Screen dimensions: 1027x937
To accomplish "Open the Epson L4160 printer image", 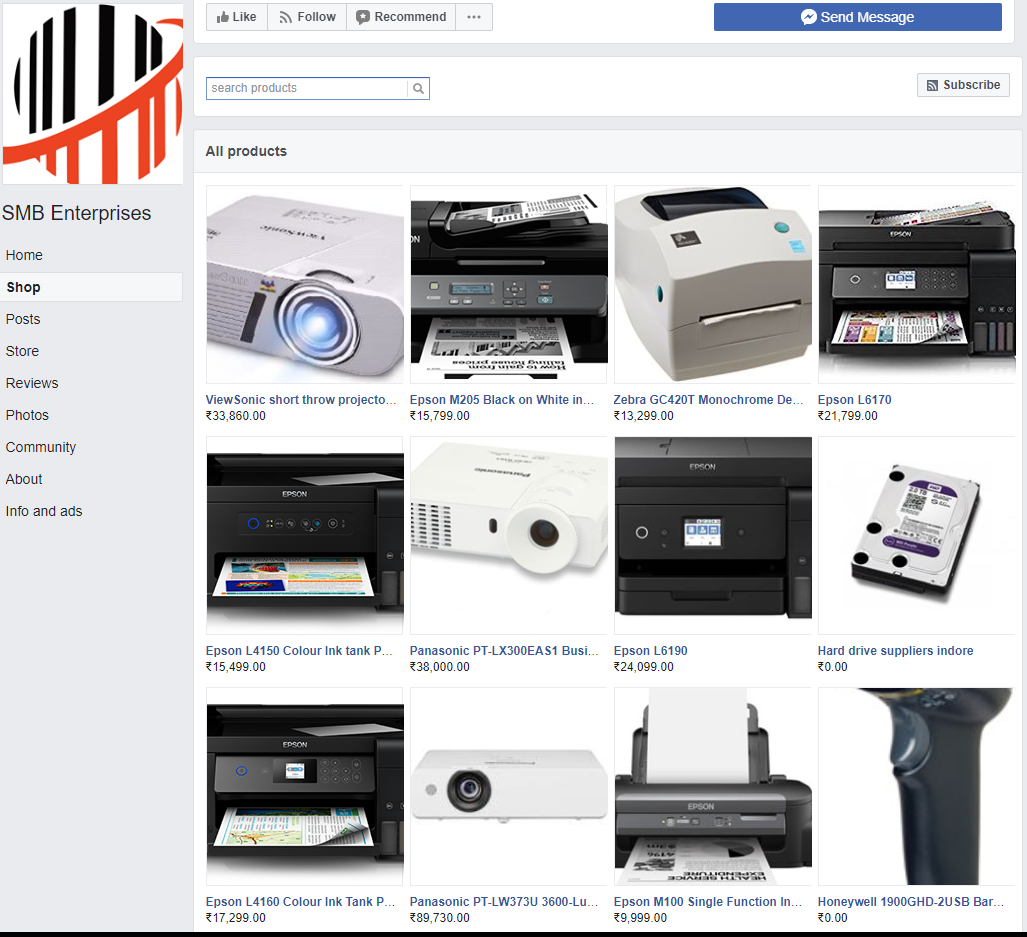I will point(305,786).
